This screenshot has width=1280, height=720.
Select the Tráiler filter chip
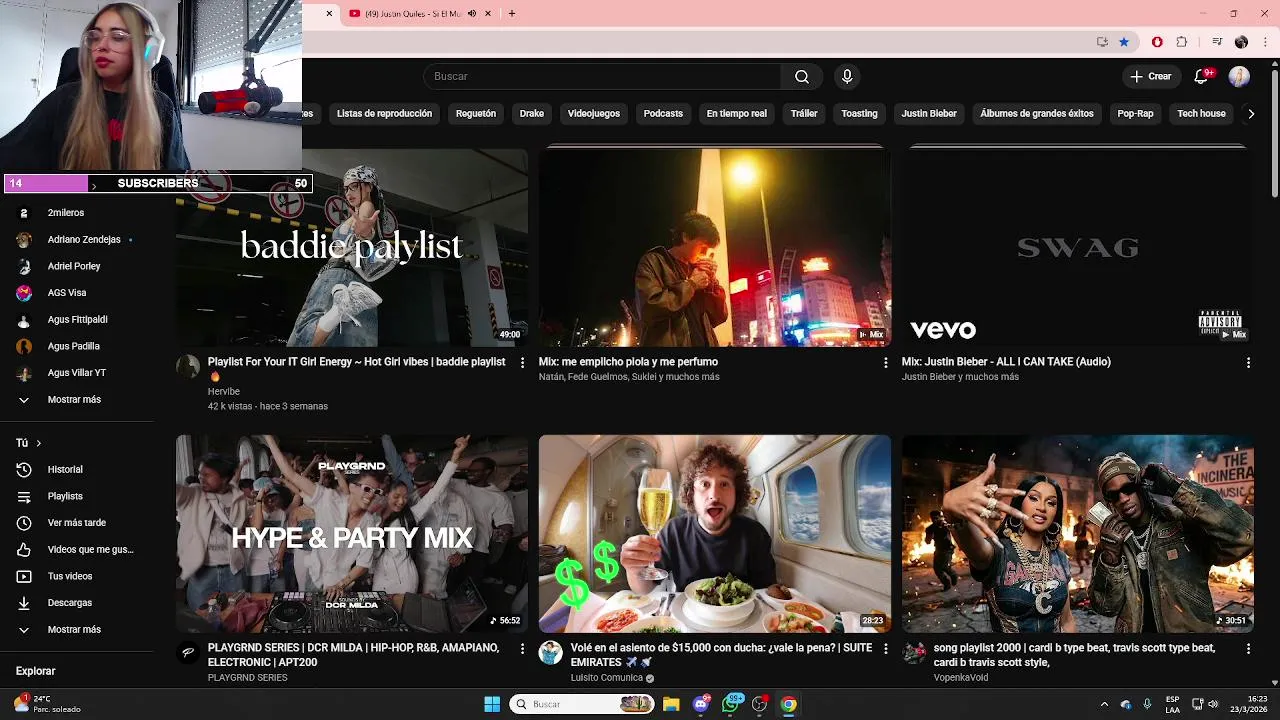pos(804,114)
